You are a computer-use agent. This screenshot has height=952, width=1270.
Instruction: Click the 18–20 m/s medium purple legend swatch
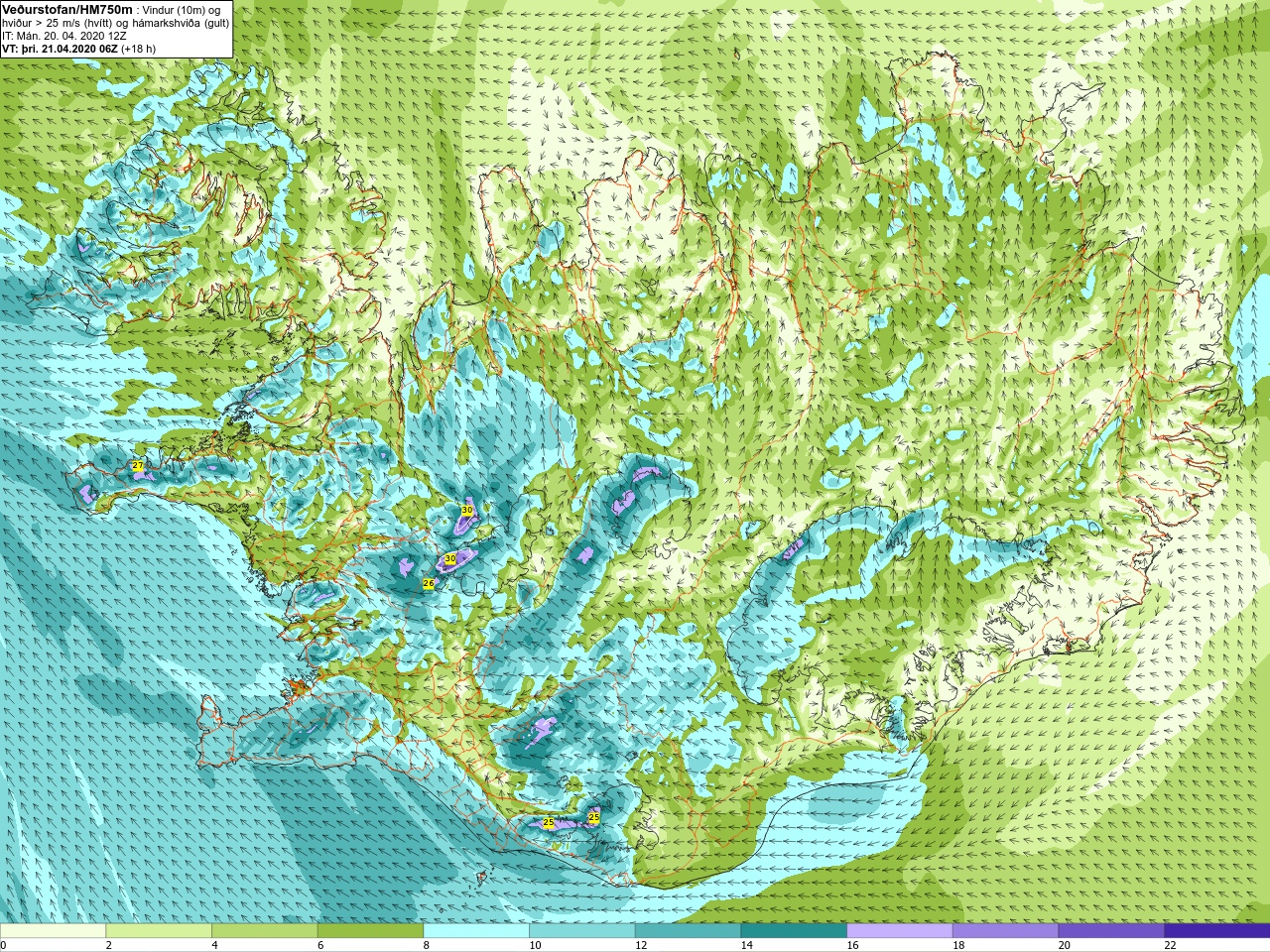(1005, 931)
